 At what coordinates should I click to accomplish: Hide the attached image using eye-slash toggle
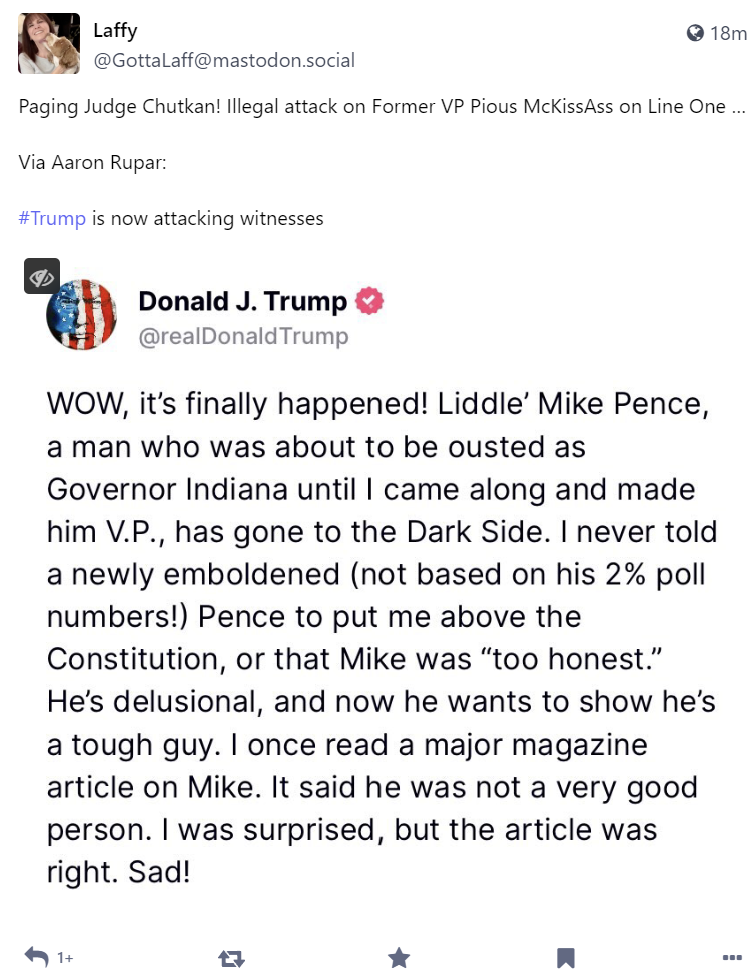tap(42, 276)
